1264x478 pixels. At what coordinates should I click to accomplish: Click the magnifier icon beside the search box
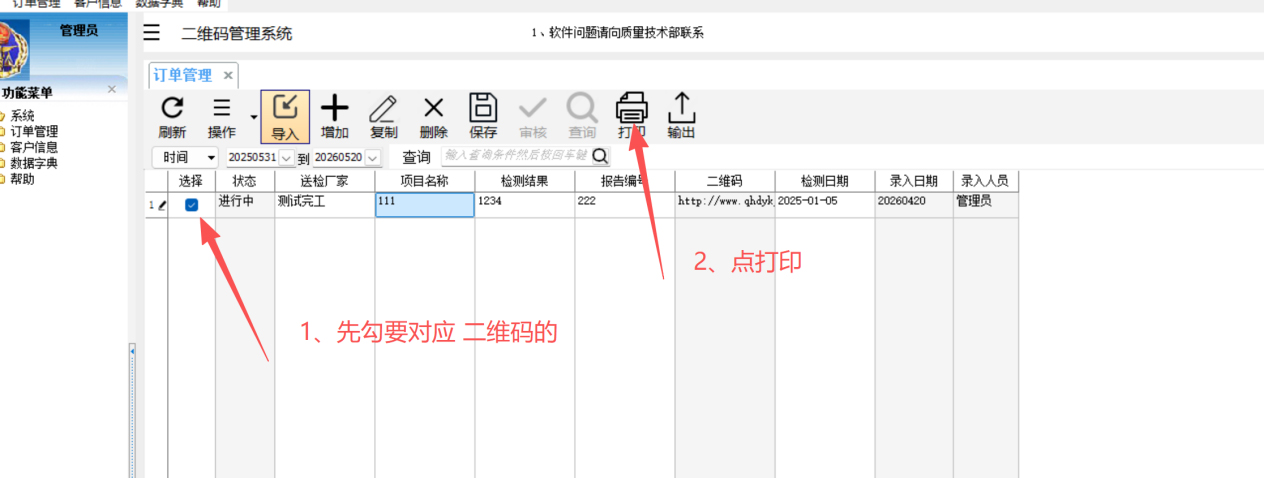tap(600, 156)
